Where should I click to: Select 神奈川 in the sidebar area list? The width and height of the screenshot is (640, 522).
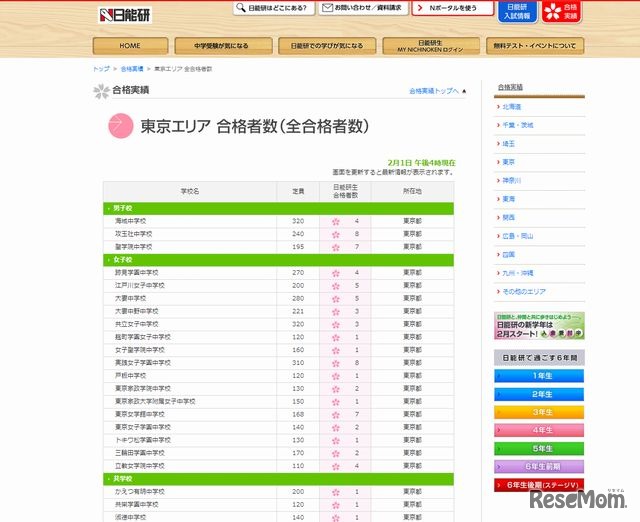[x=511, y=180]
